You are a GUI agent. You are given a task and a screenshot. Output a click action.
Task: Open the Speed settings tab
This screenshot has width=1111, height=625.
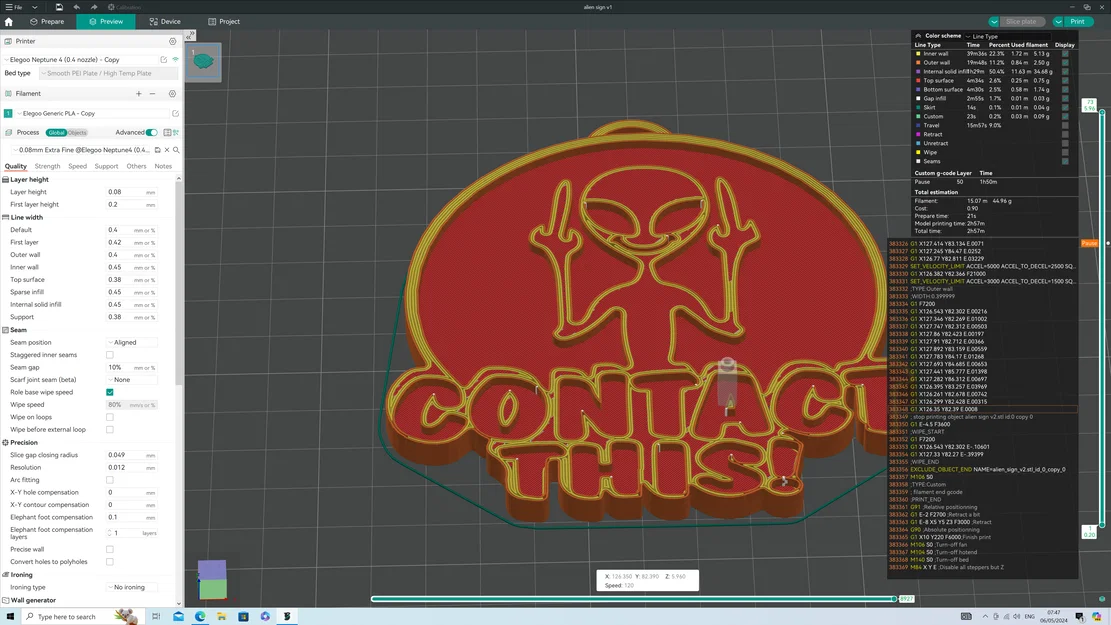(x=77, y=167)
